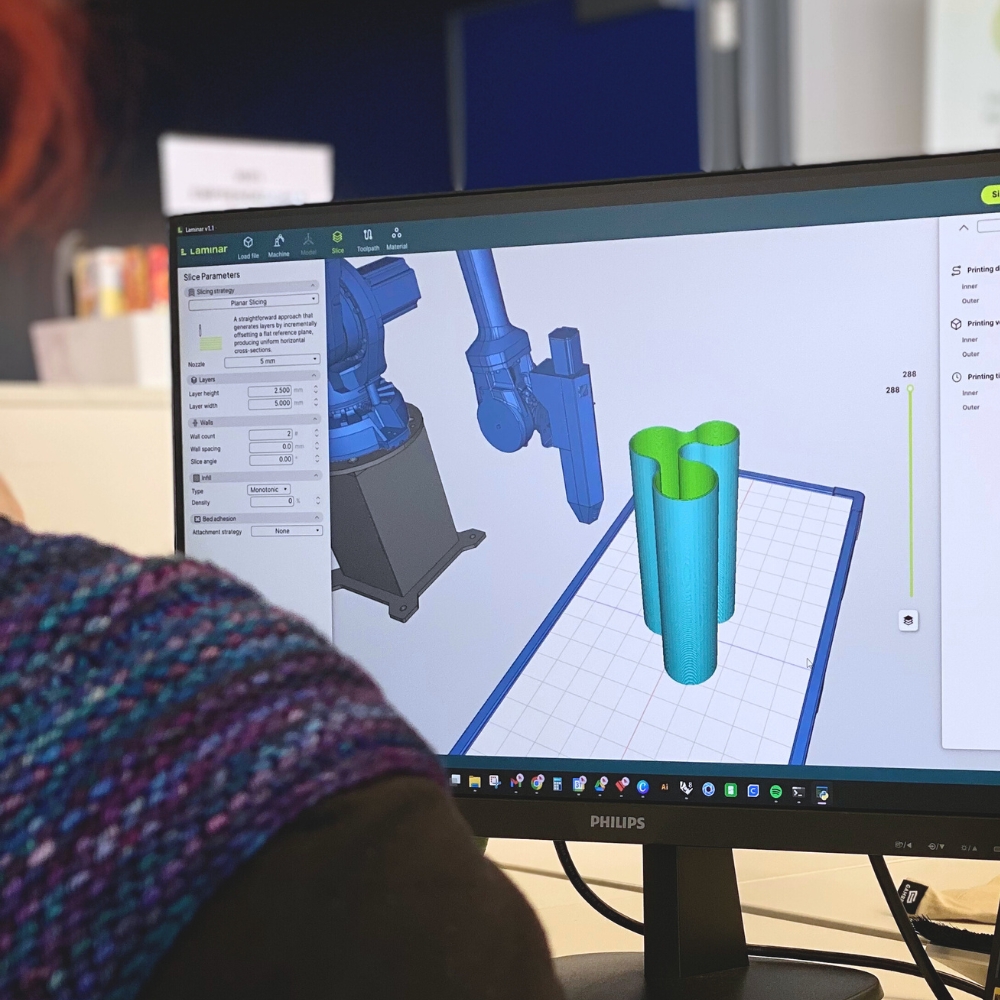Click the Slice angle field
Viewport: 1000px width, 1000px height.
(271, 459)
